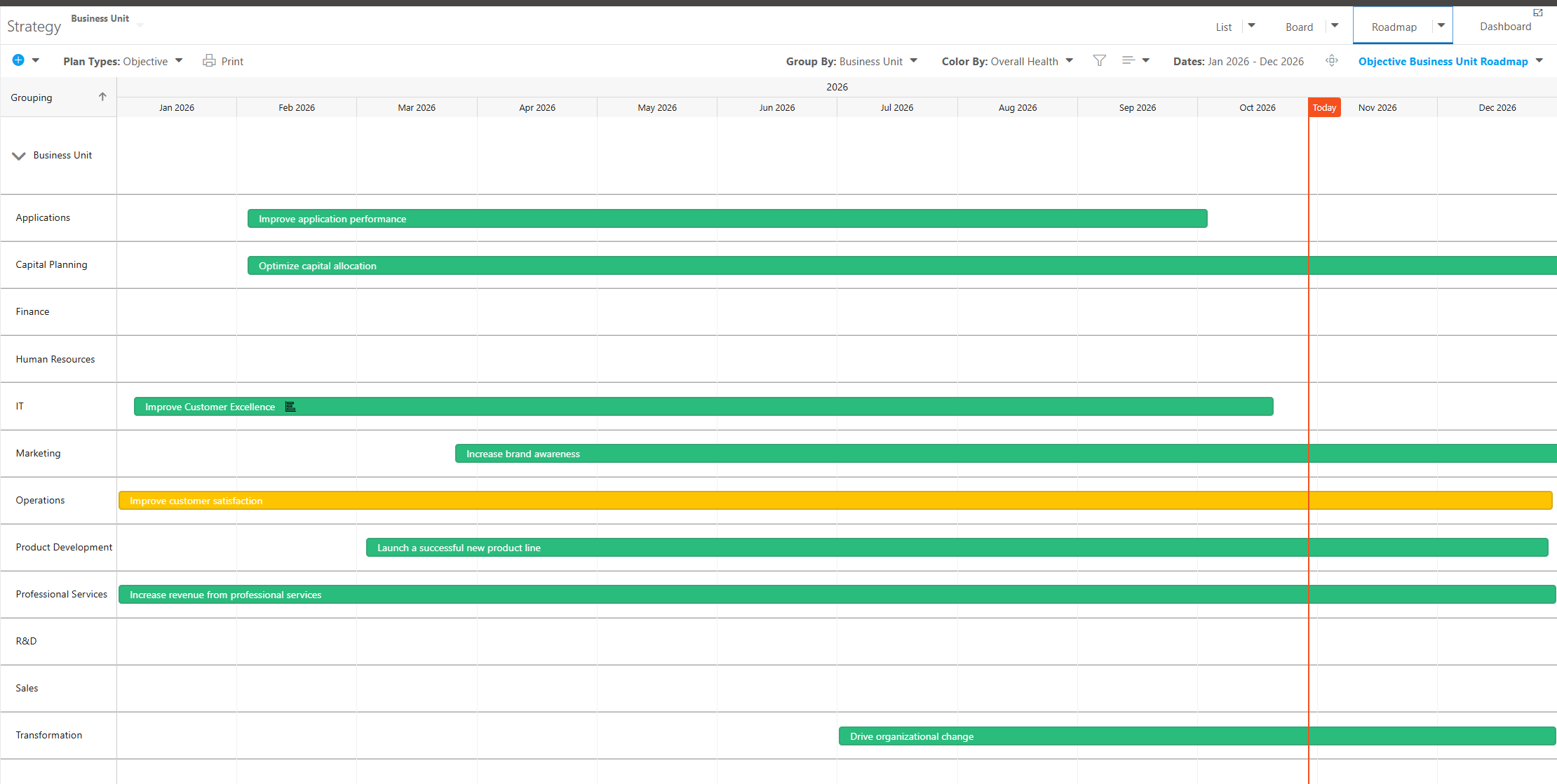
Task: Open the Improve application performance bar
Action: (727, 219)
